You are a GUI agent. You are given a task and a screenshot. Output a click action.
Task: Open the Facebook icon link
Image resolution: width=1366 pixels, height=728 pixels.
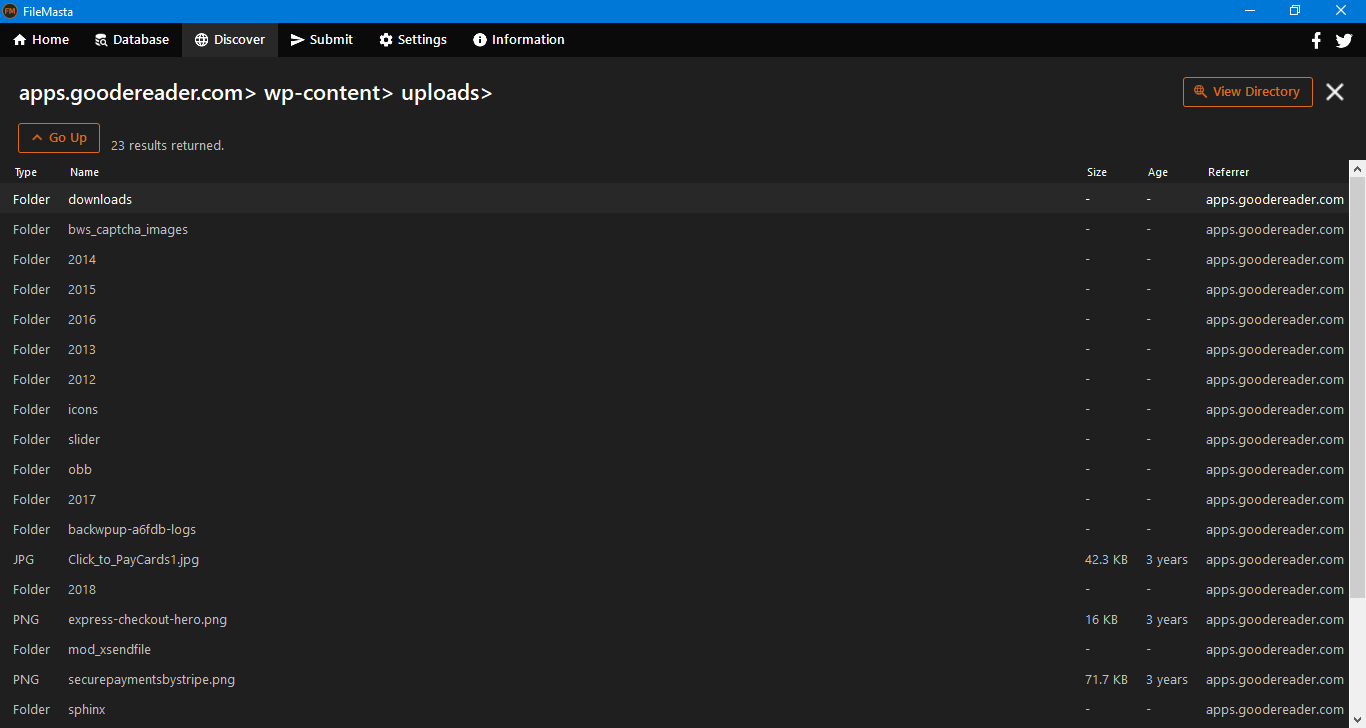point(1316,40)
